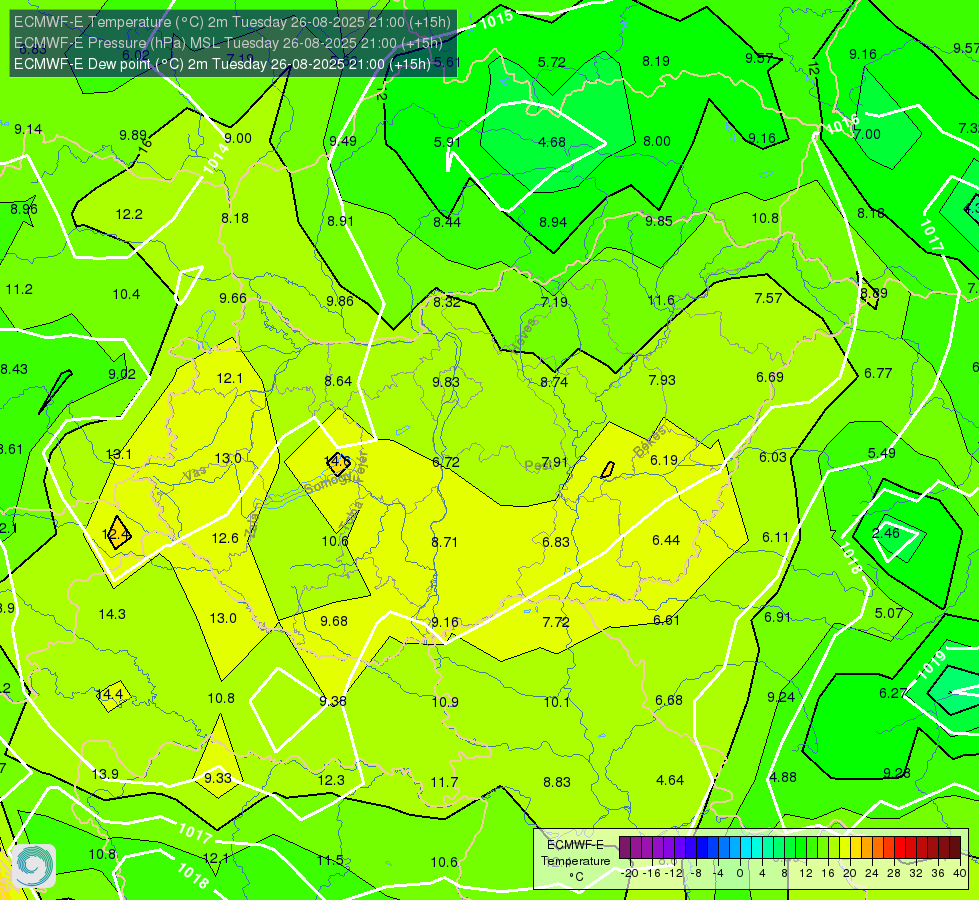
Task: Click the 7.72 grid value
Action: [556, 622]
